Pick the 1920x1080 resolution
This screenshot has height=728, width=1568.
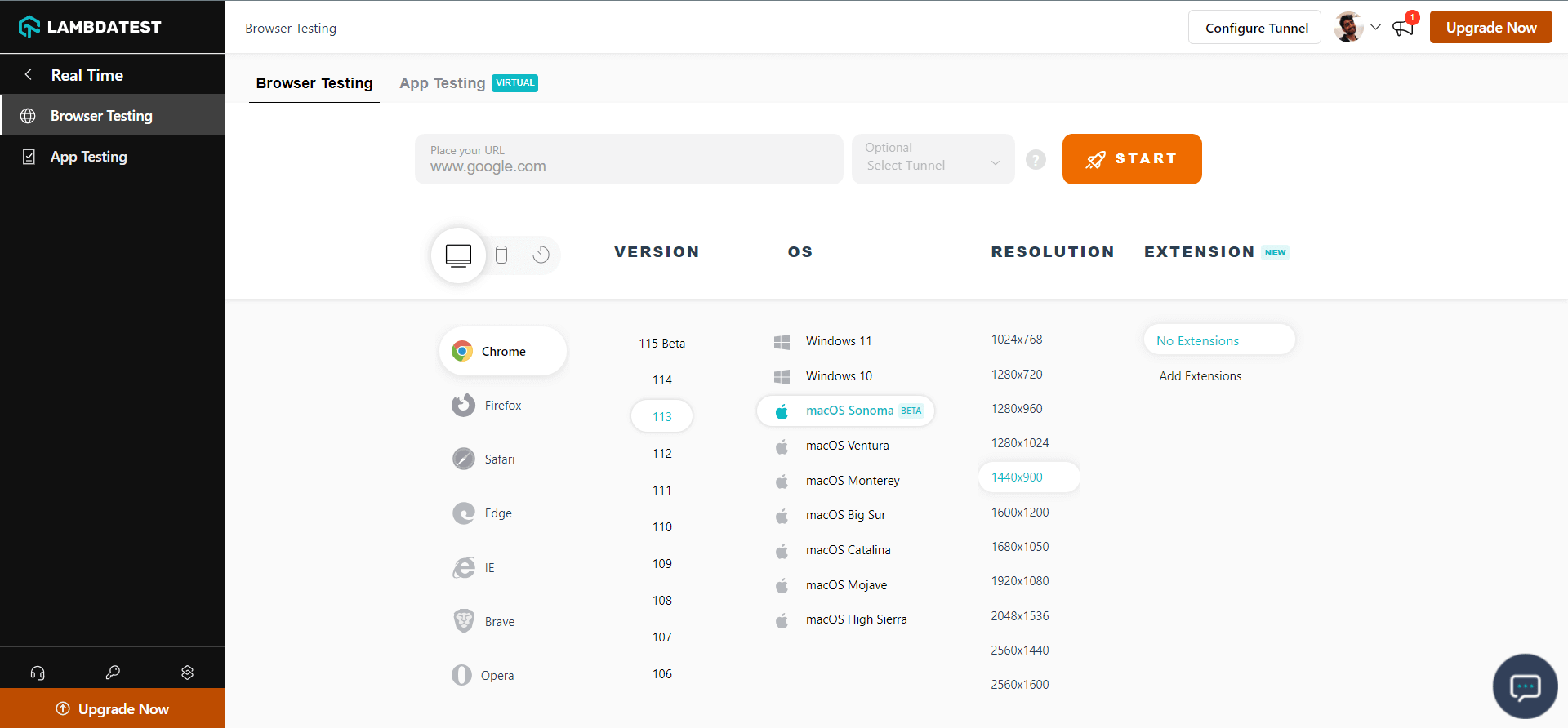(1020, 581)
